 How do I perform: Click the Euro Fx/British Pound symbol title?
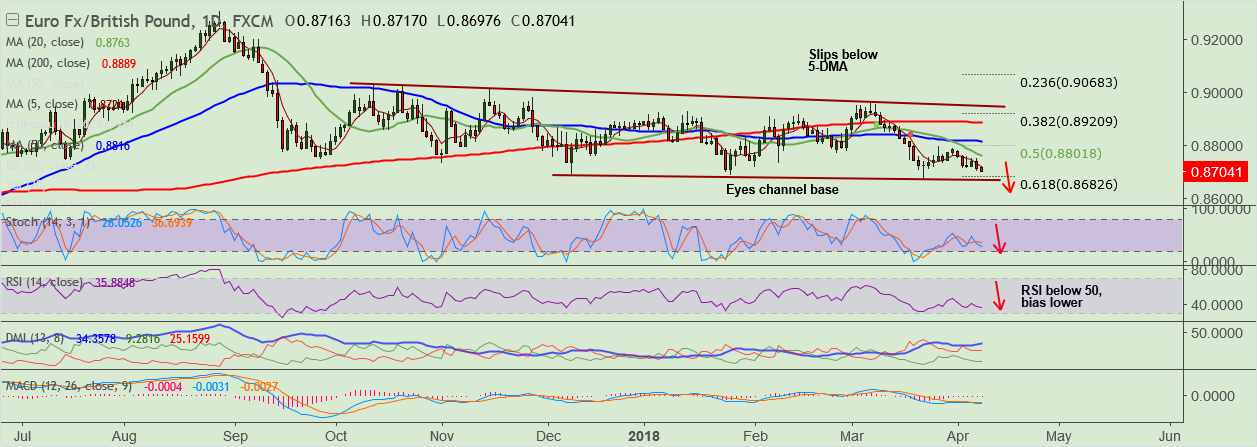pyautogui.click(x=110, y=20)
